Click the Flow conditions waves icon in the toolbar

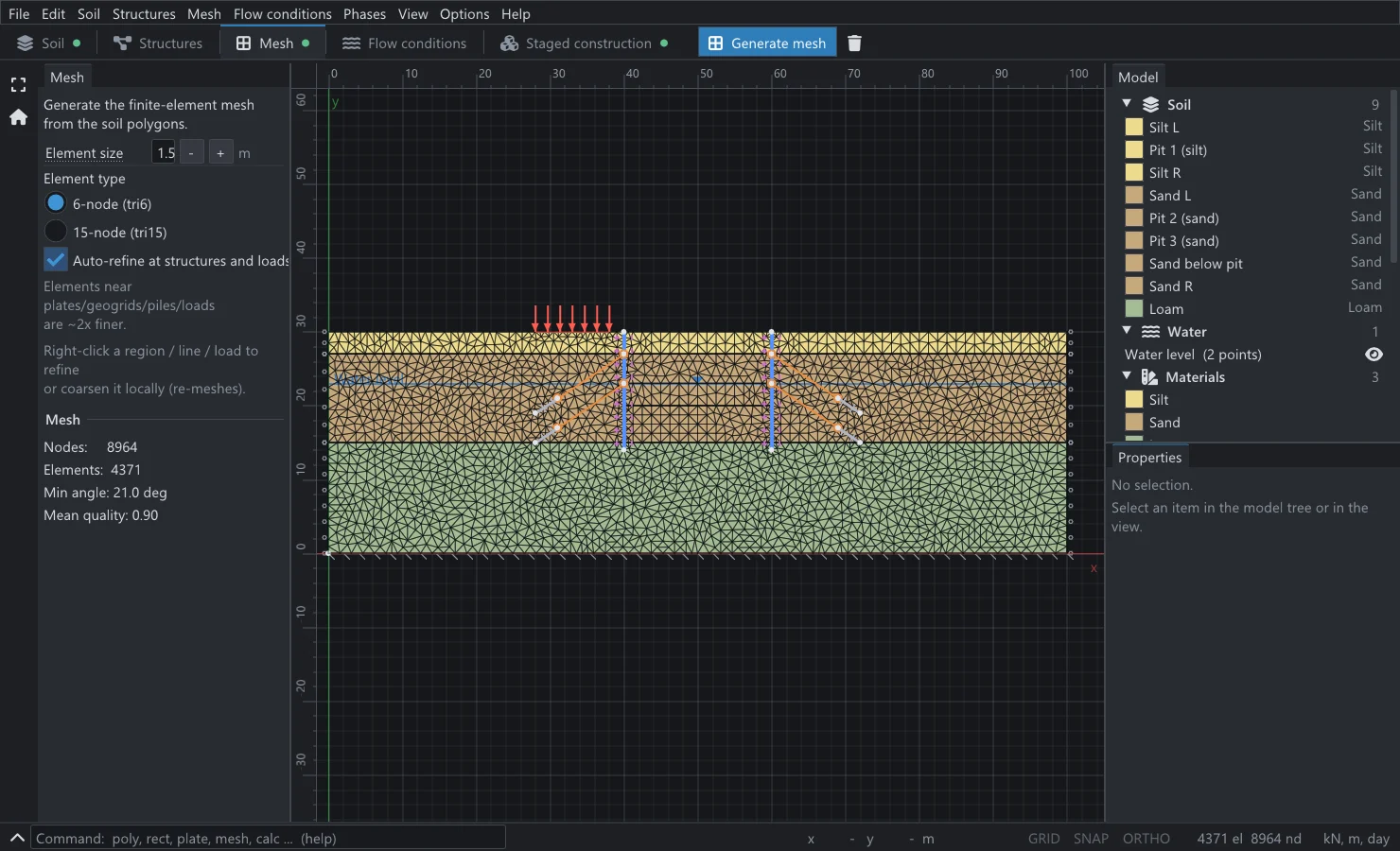pos(351,43)
